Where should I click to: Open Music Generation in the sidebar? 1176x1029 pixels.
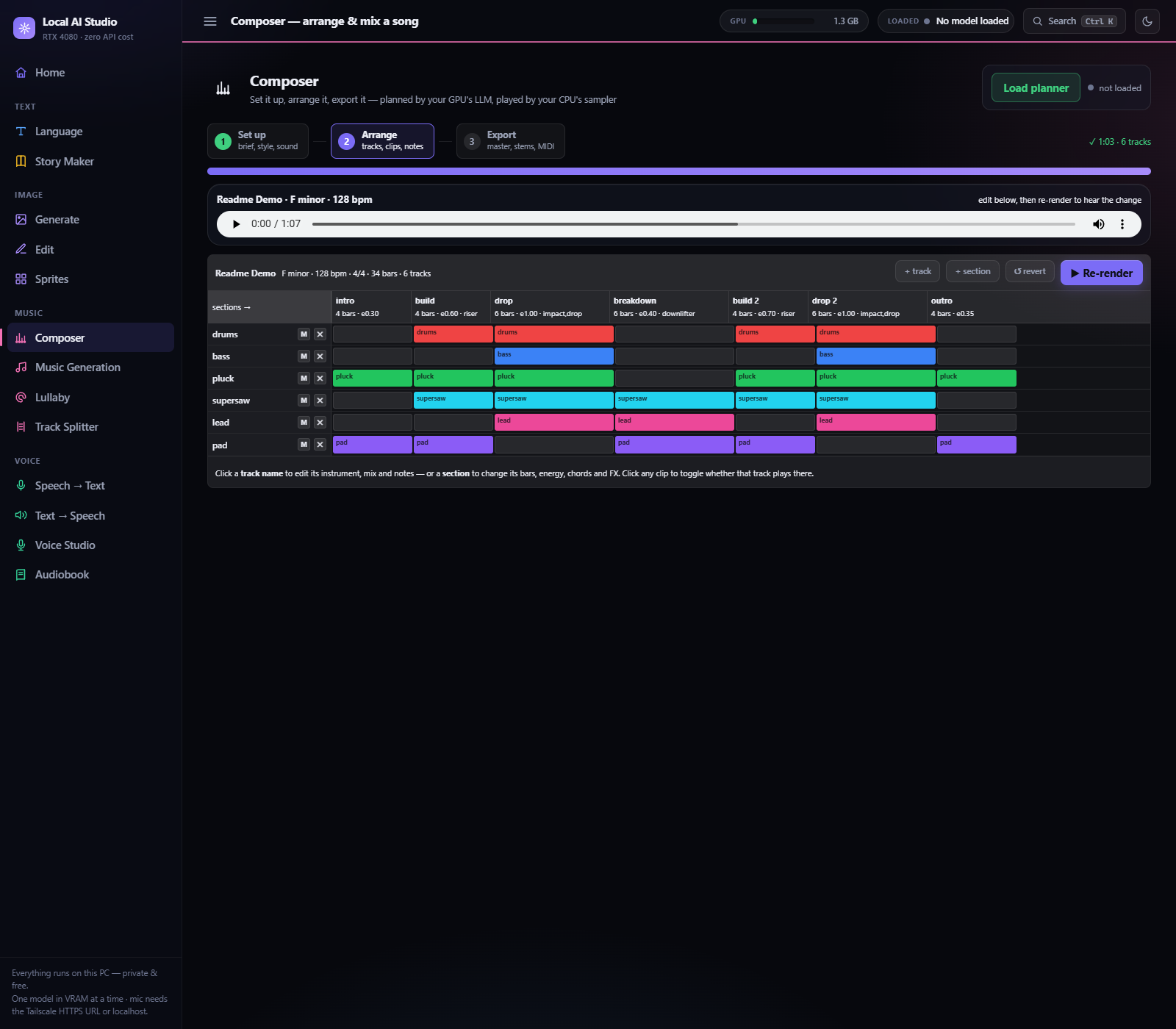coord(90,367)
